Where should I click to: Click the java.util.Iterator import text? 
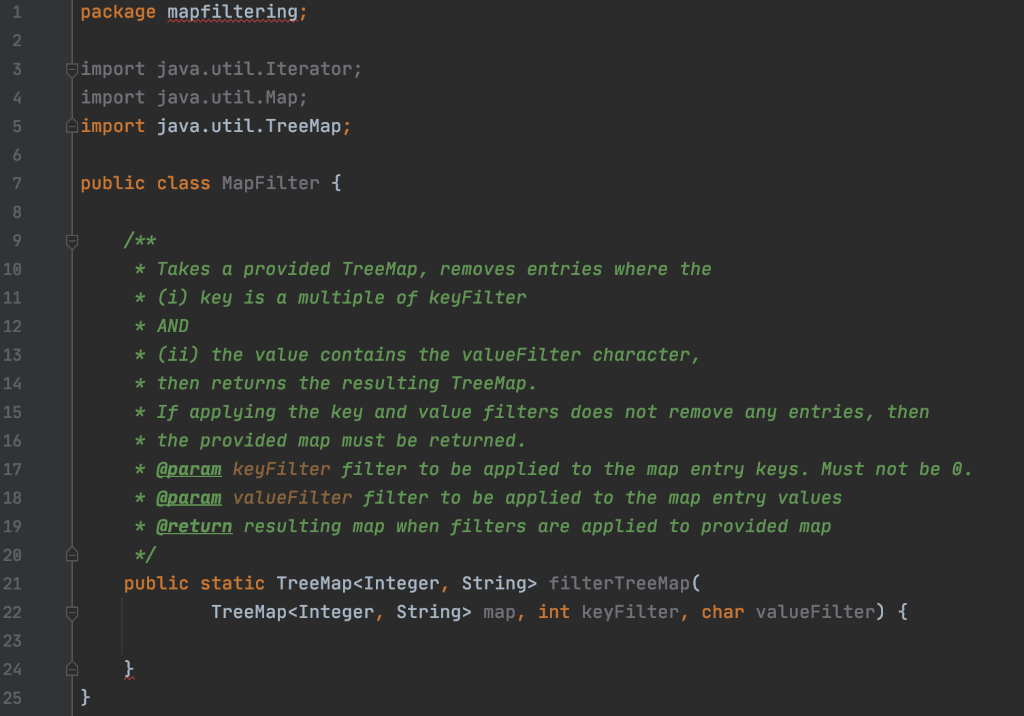click(x=254, y=69)
